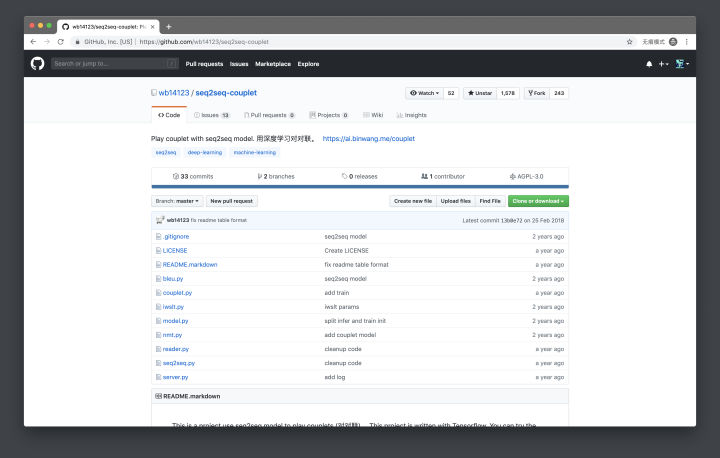Open a new browser tab
The width and height of the screenshot is (720, 458).
point(169,27)
